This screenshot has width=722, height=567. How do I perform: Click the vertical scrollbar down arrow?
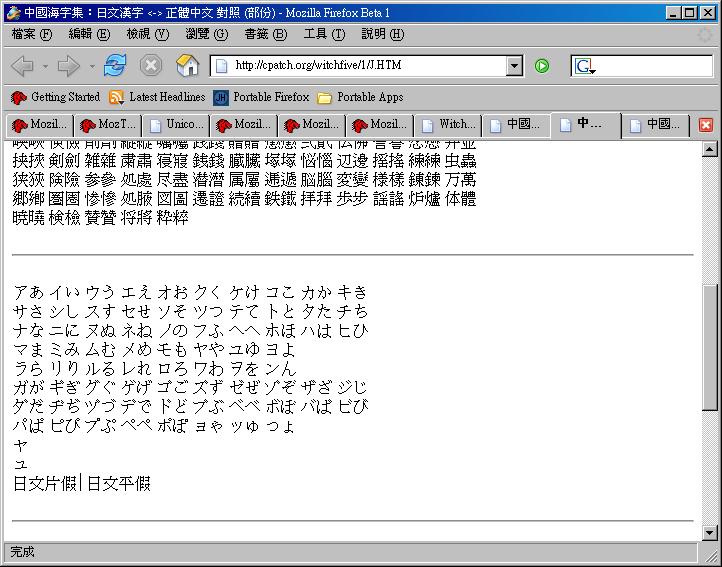(710, 532)
